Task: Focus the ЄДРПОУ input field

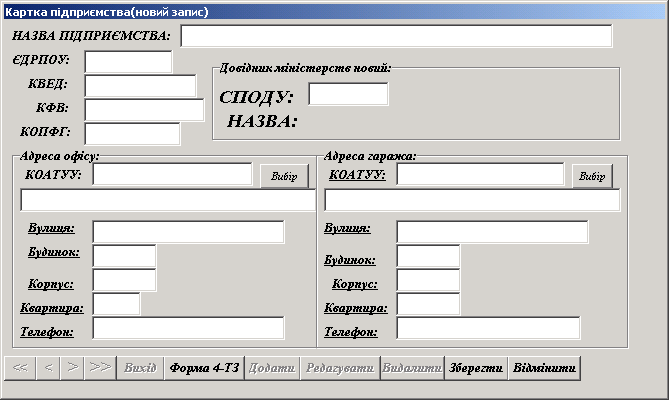Action: pyautogui.click(x=128, y=62)
